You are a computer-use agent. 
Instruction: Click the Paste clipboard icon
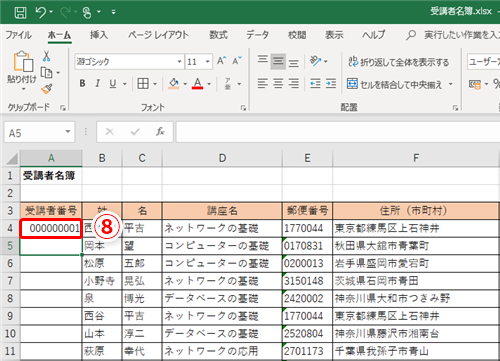[x=23, y=61]
